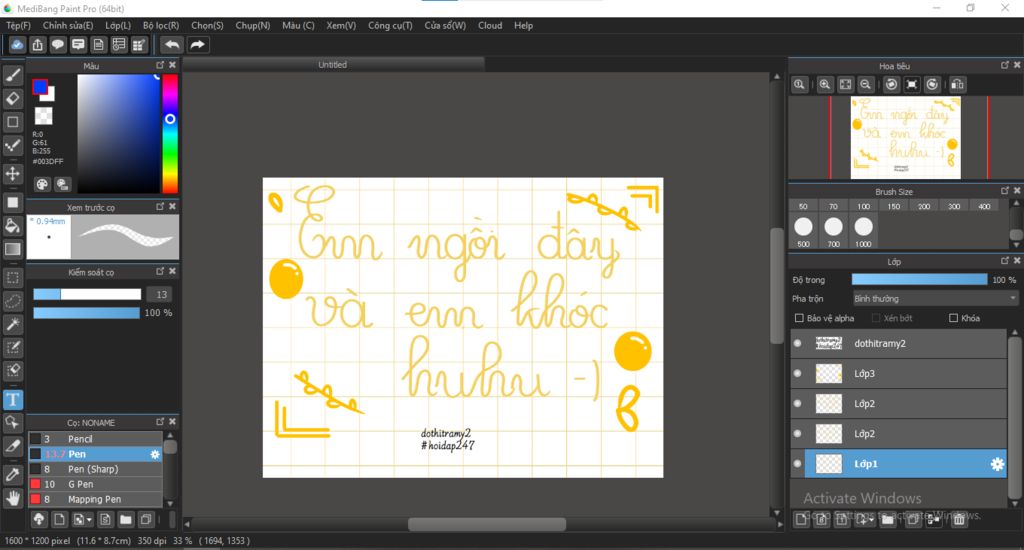Click the Độ trong opacity slider

pos(919,280)
